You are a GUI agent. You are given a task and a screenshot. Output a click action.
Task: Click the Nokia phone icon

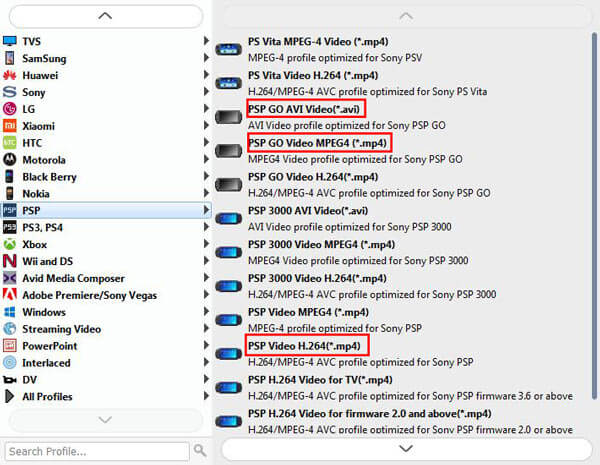(x=10, y=193)
